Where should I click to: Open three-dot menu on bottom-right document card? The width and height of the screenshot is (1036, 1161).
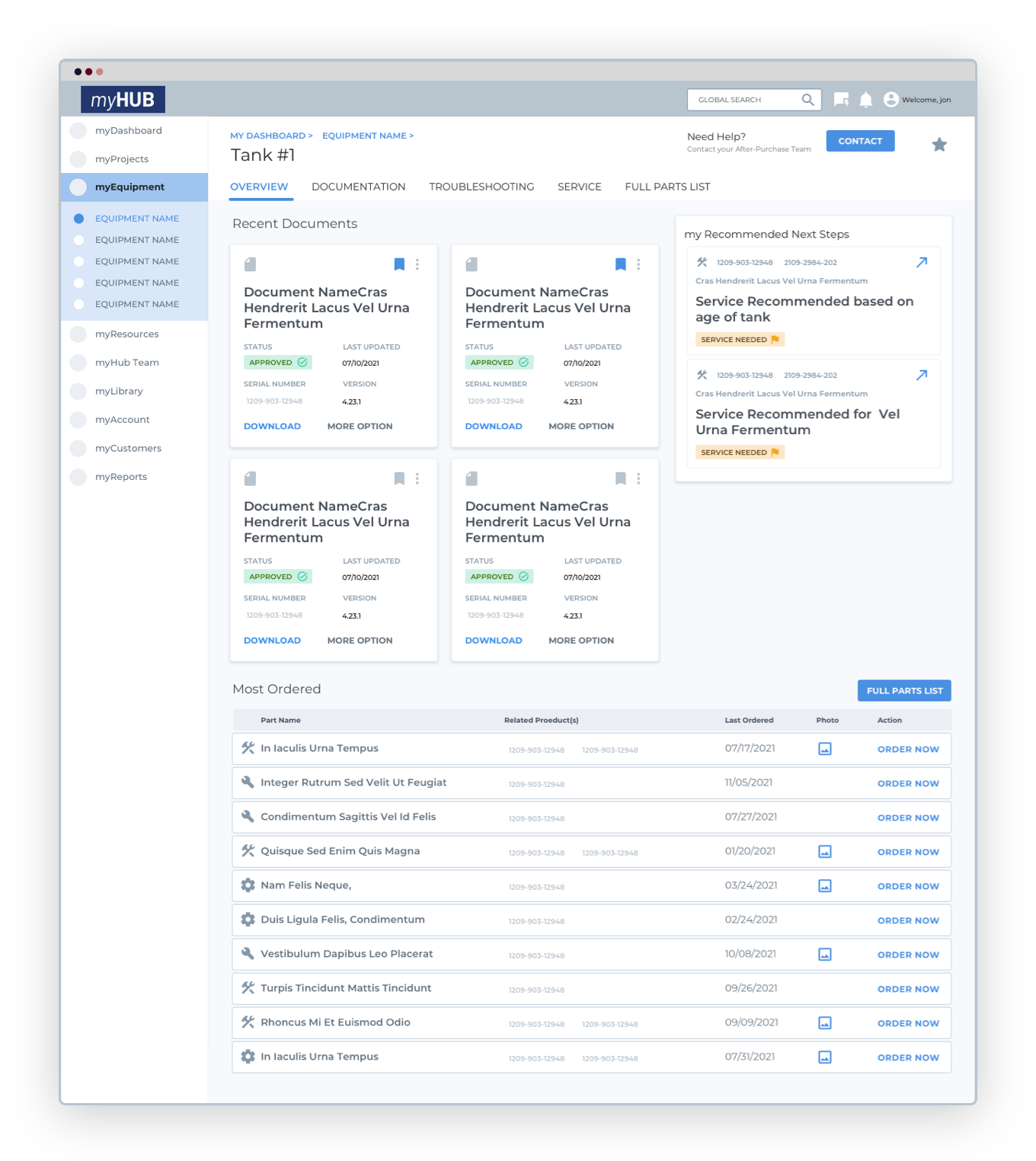tap(638, 478)
